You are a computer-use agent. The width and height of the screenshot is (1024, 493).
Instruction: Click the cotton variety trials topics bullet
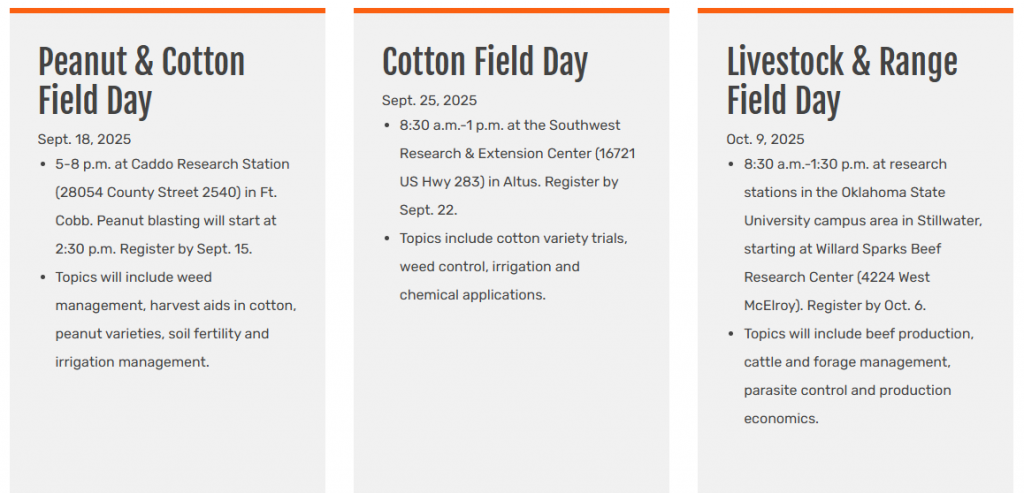click(513, 239)
